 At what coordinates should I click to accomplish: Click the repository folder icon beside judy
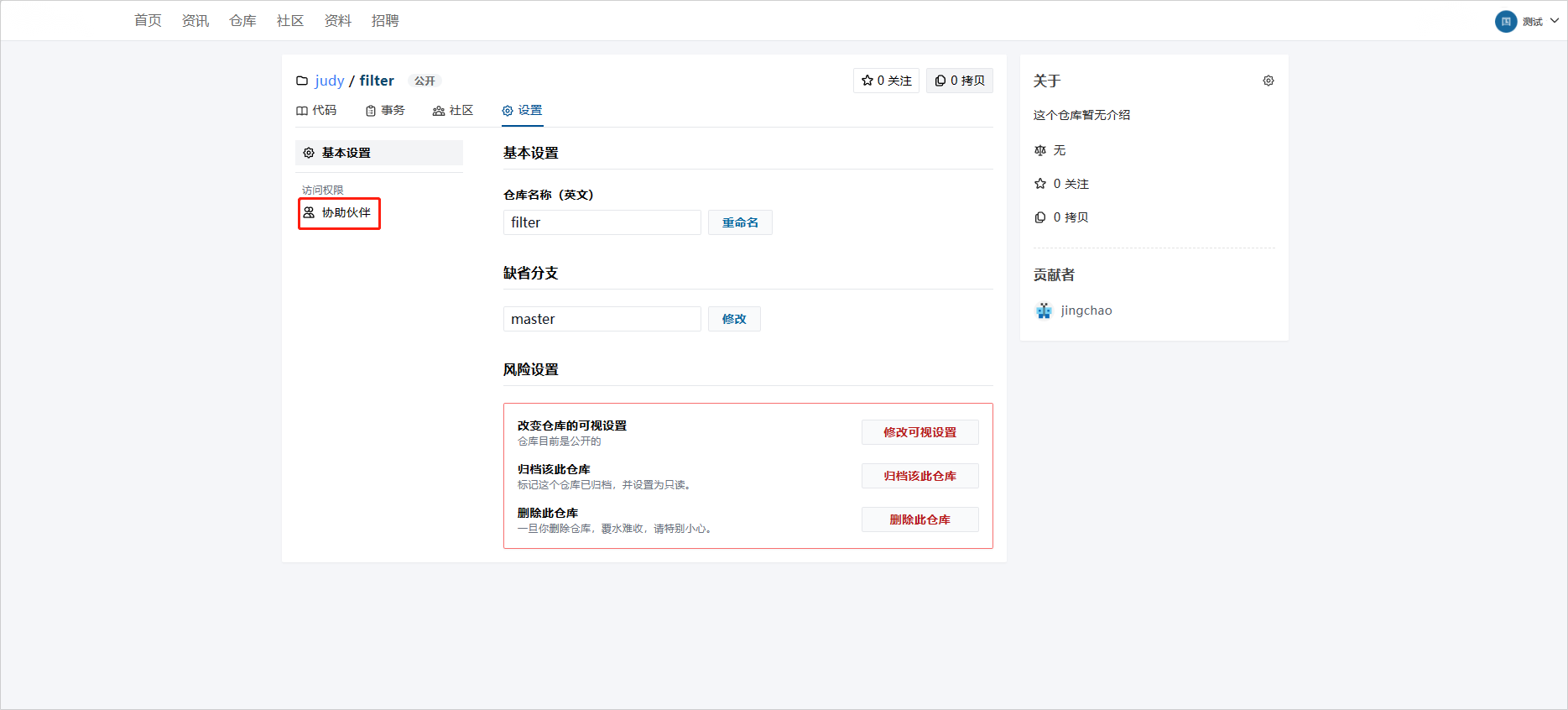point(302,81)
